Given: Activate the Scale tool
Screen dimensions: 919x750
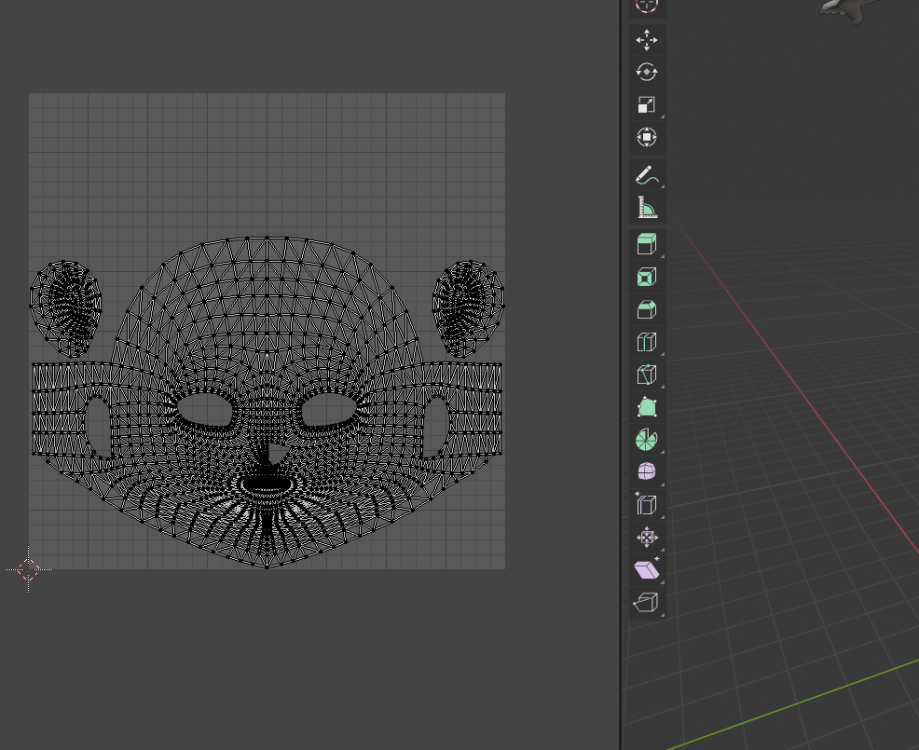Looking at the screenshot, I should 647,105.
